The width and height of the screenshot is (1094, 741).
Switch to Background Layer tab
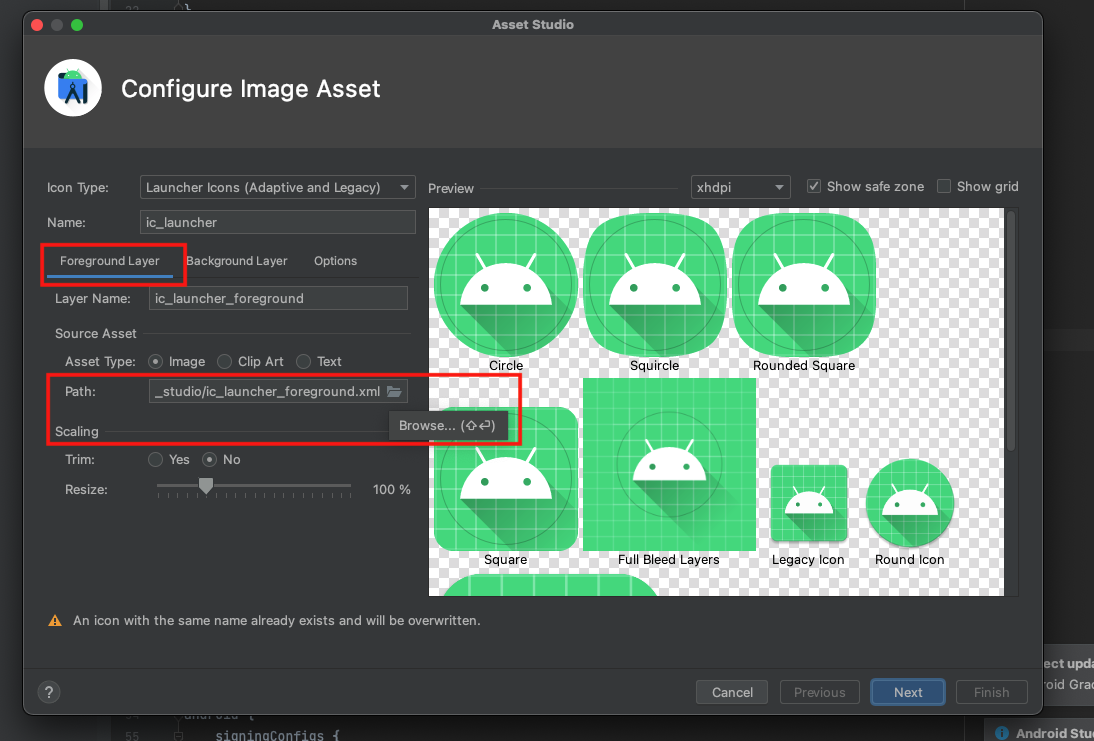coord(237,261)
